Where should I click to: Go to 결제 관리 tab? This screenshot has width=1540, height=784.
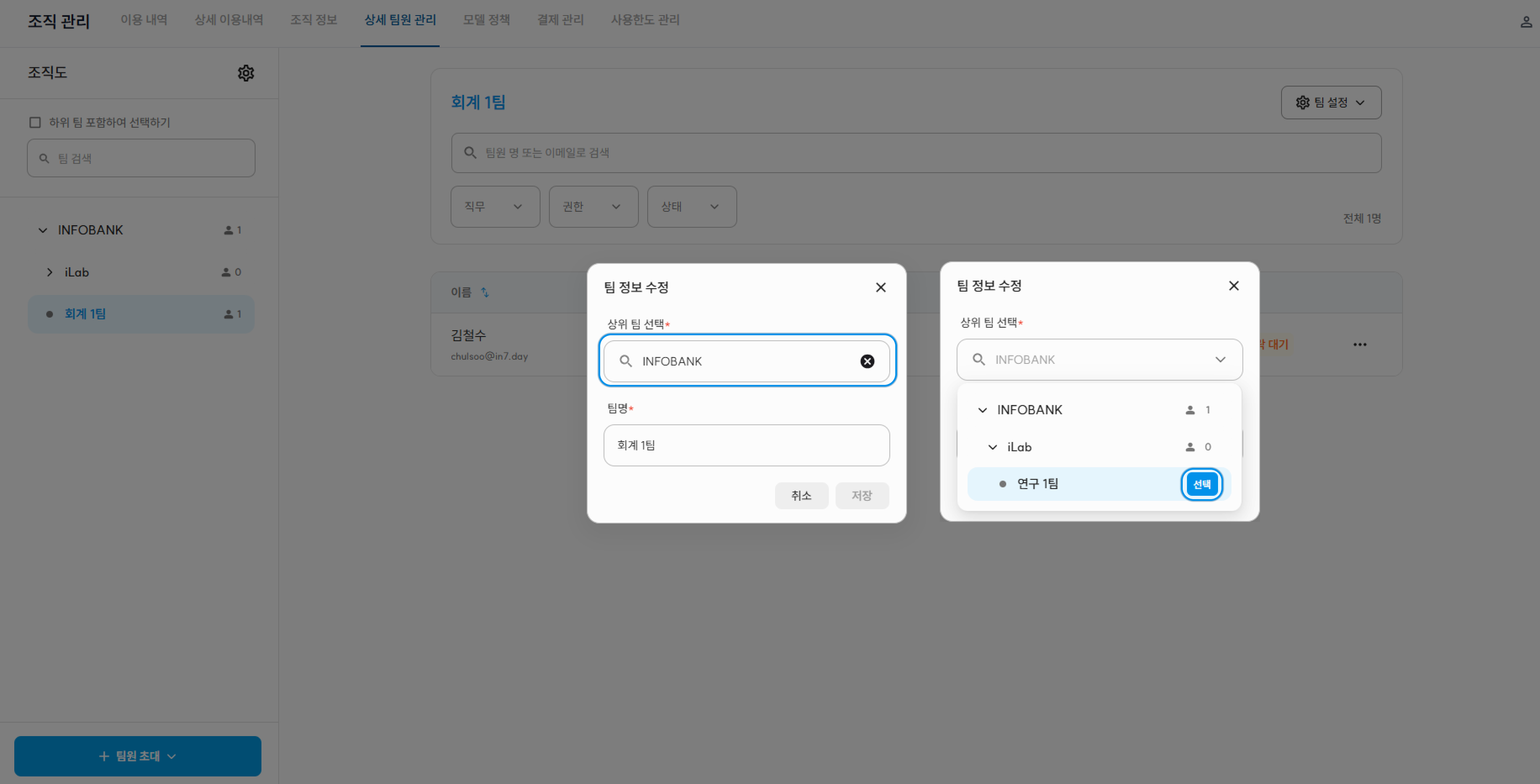(x=559, y=20)
